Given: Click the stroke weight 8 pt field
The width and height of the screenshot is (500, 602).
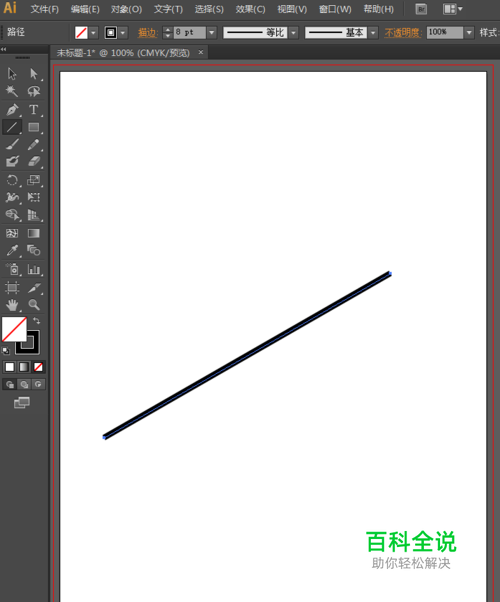Looking at the screenshot, I should coord(190,33).
